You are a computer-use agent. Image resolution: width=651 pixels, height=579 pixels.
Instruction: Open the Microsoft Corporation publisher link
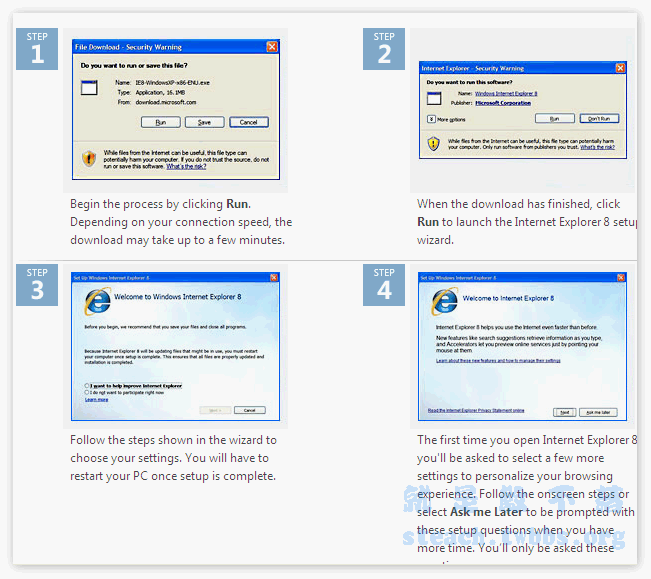pyautogui.click(x=503, y=103)
